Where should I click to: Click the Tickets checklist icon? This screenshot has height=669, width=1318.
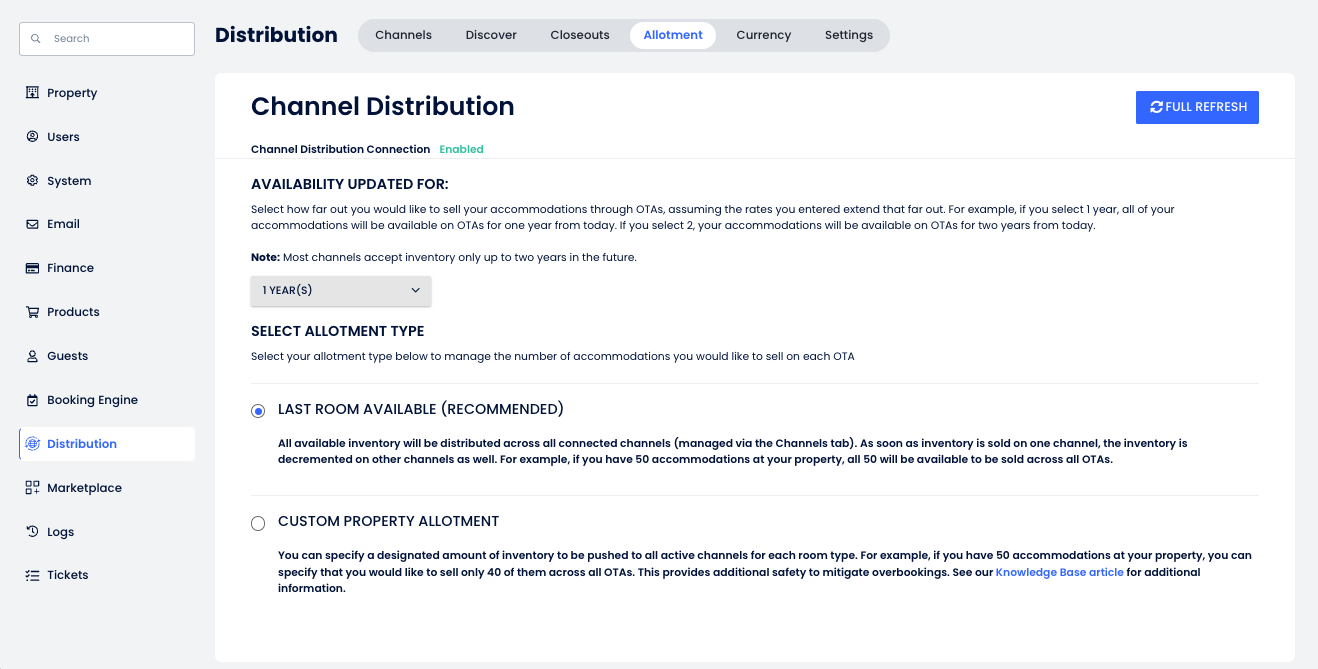pos(32,575)
